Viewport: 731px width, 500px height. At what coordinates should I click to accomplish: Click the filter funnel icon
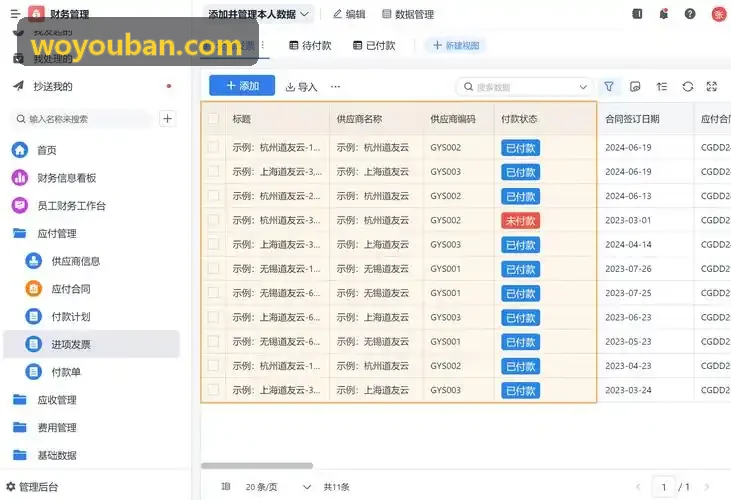pos(609,87)
